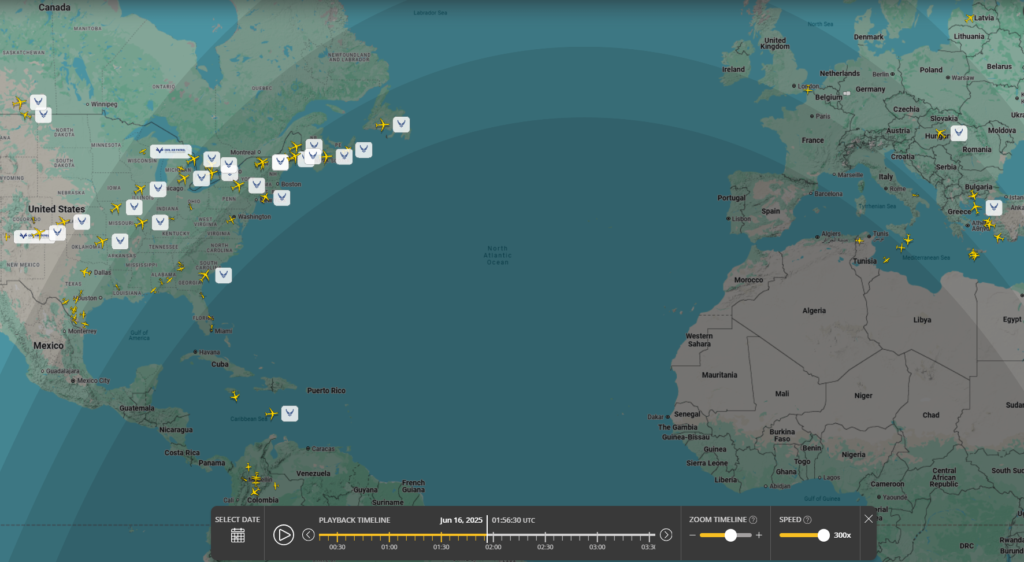Open the Air Force badge west of Chicago
The height and width of the screenshot is (562, 1024).
157,189
